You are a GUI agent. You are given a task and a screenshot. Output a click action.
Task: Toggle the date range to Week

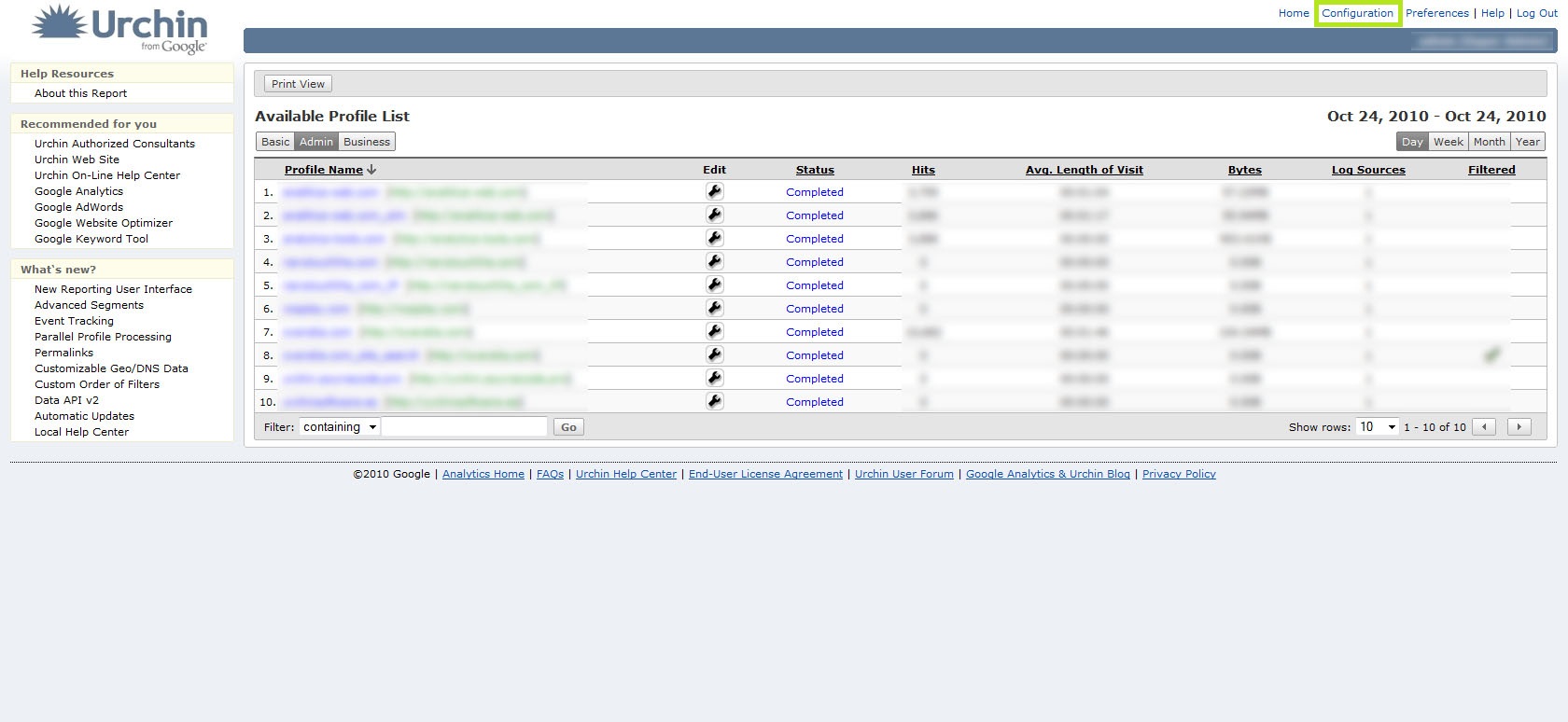(x=1448, y=142)
